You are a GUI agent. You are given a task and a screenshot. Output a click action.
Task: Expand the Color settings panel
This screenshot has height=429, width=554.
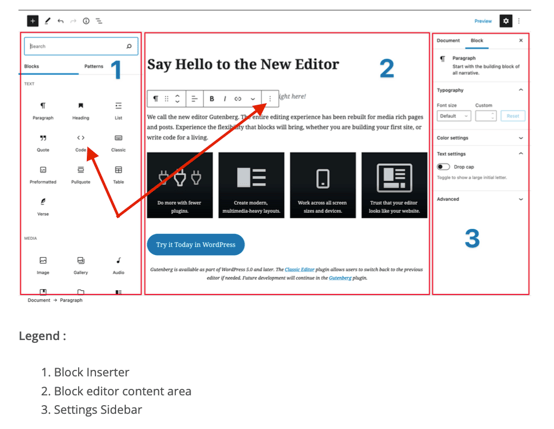[480, 138]
